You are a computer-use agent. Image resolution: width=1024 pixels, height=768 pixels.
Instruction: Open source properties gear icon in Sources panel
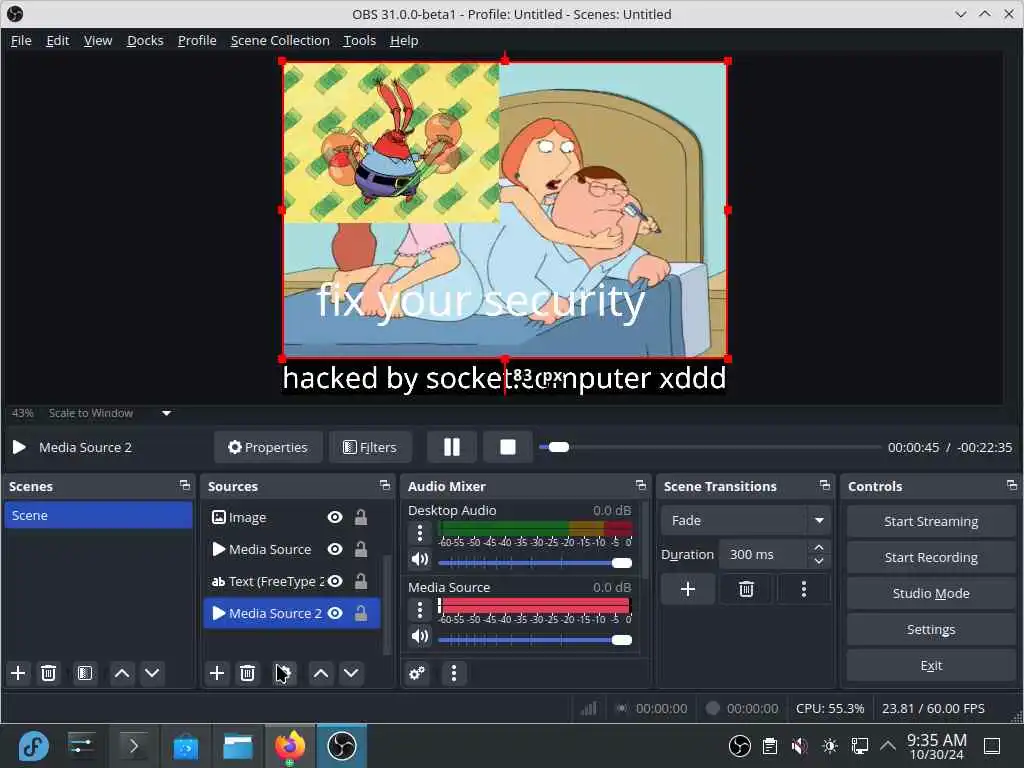tap(284, 673)
